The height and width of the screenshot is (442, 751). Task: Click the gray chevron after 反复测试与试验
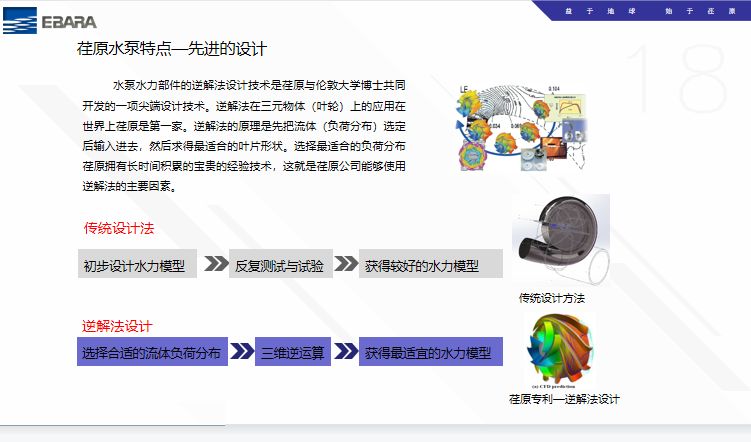click(345, 264)
